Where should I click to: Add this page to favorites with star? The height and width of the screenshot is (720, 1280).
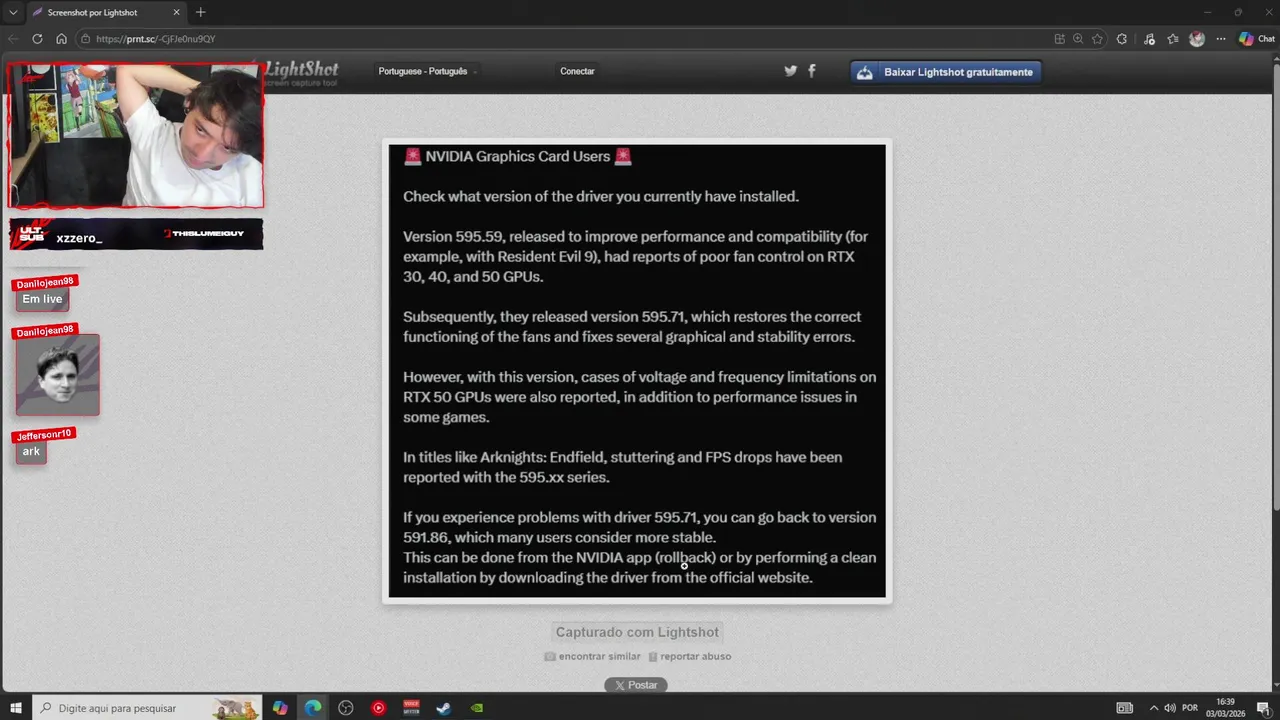(x=1097, y=39)
